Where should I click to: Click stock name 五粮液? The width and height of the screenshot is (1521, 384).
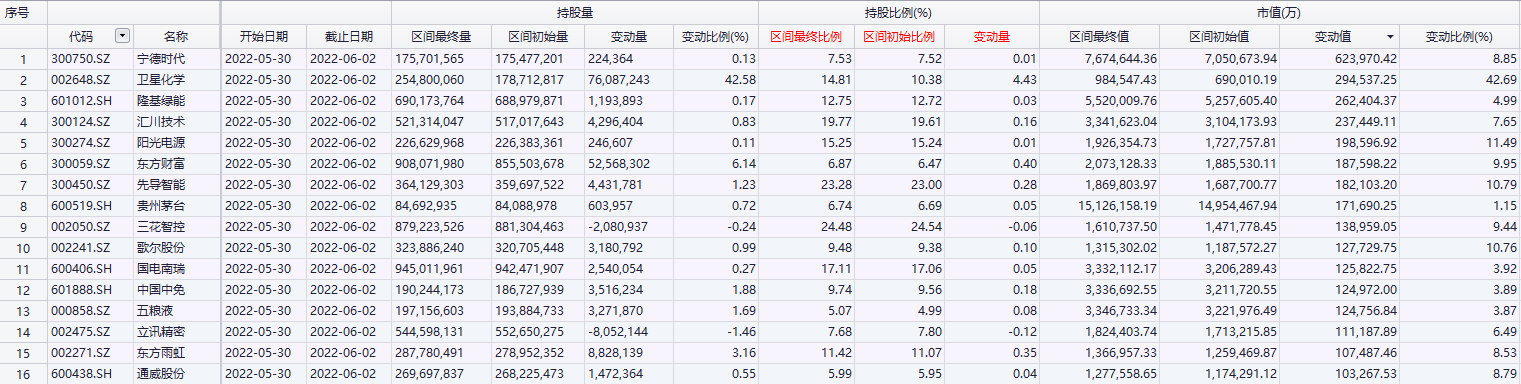[x=155, y=310]
